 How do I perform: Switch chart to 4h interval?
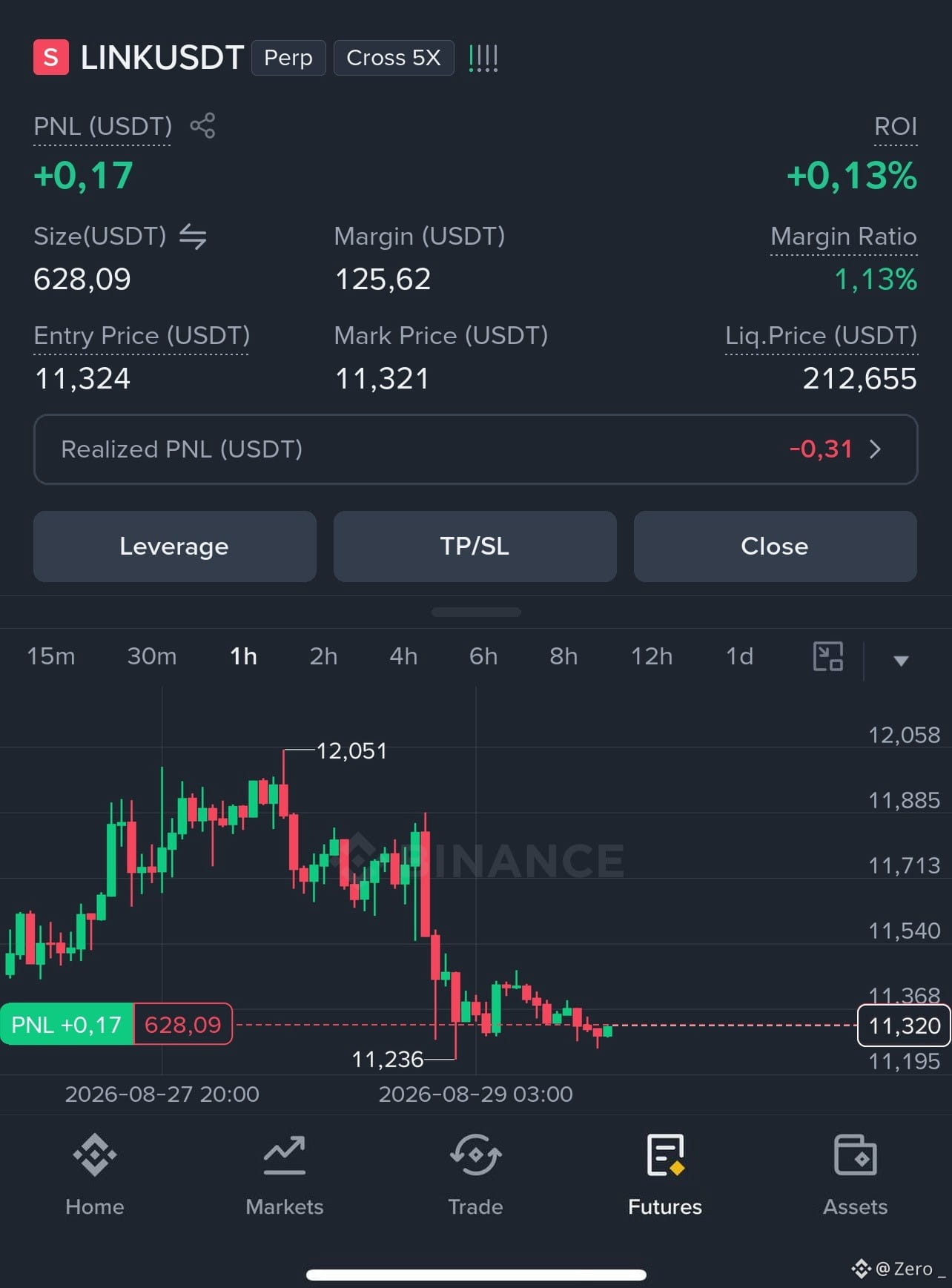coord(403,656)
